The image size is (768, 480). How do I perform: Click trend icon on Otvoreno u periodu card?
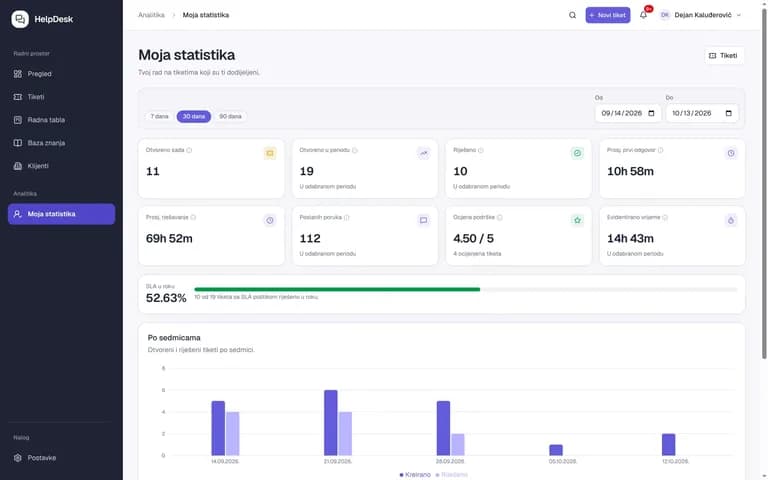(424, 153)
